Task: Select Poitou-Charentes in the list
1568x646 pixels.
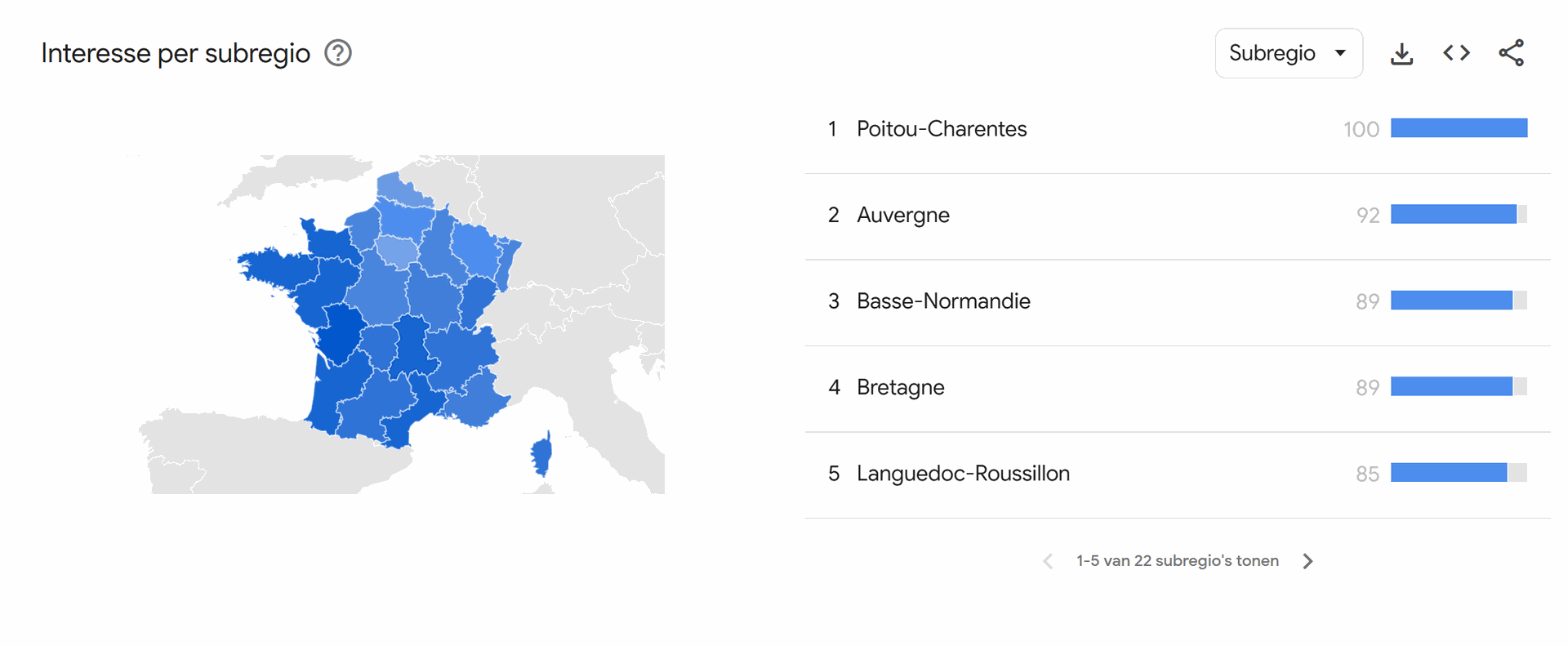Action: coord(1178,129)
